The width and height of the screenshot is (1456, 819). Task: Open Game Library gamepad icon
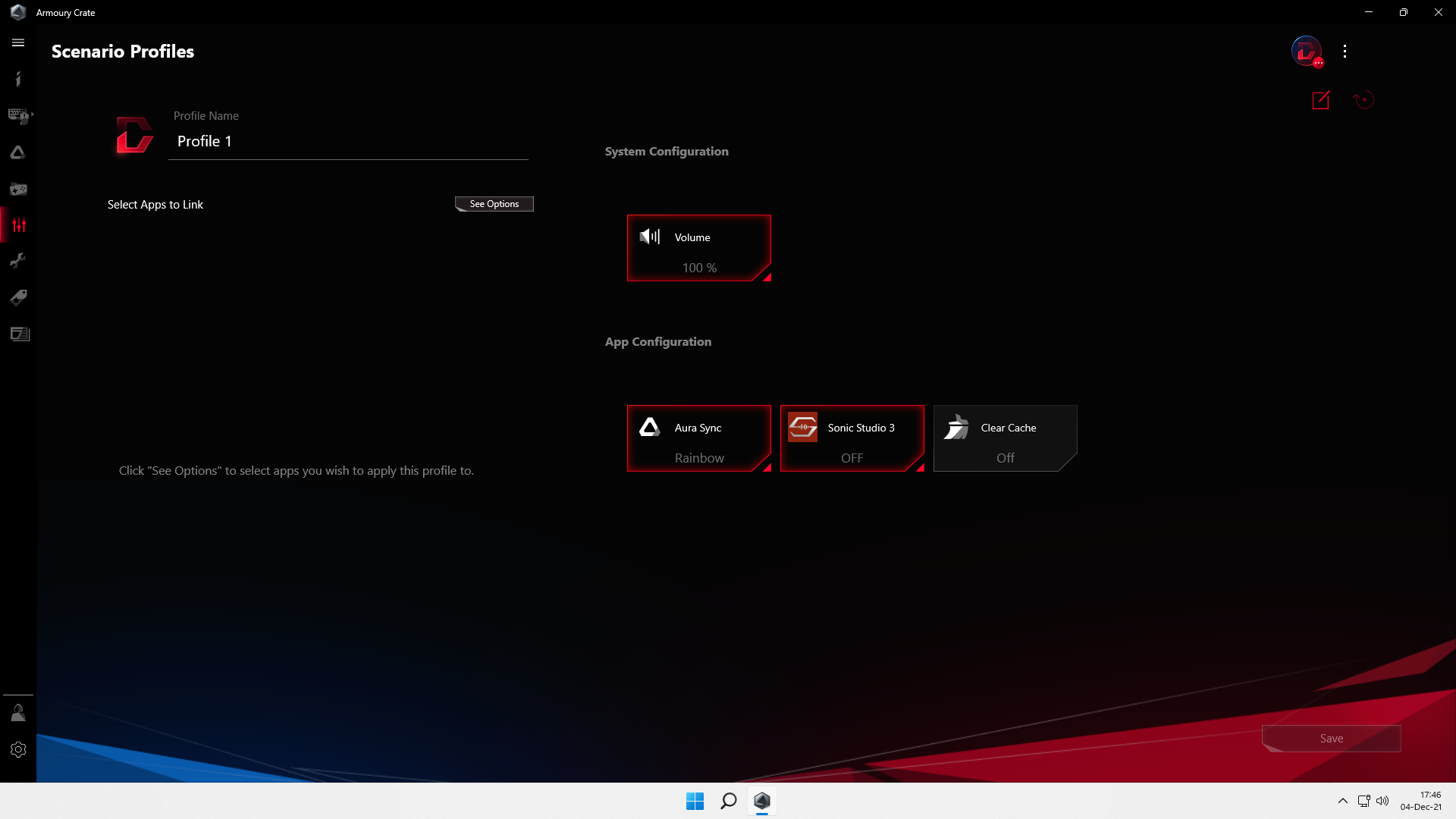(18, 189)
